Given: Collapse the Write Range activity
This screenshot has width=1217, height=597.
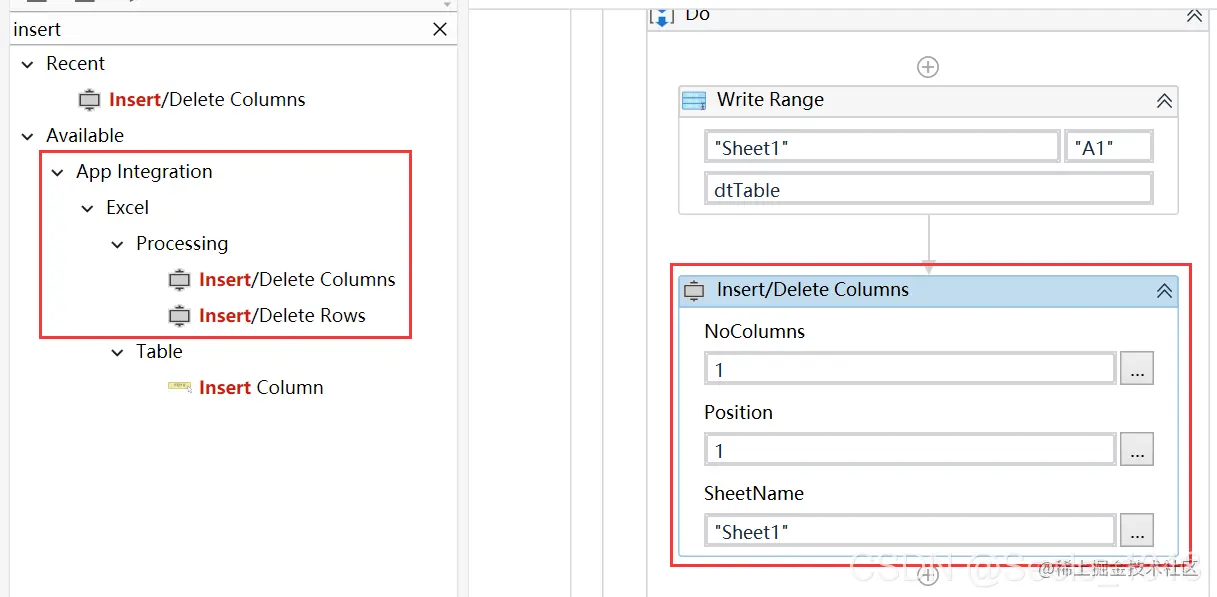Looking at the screenshot, I should 1164,100.
